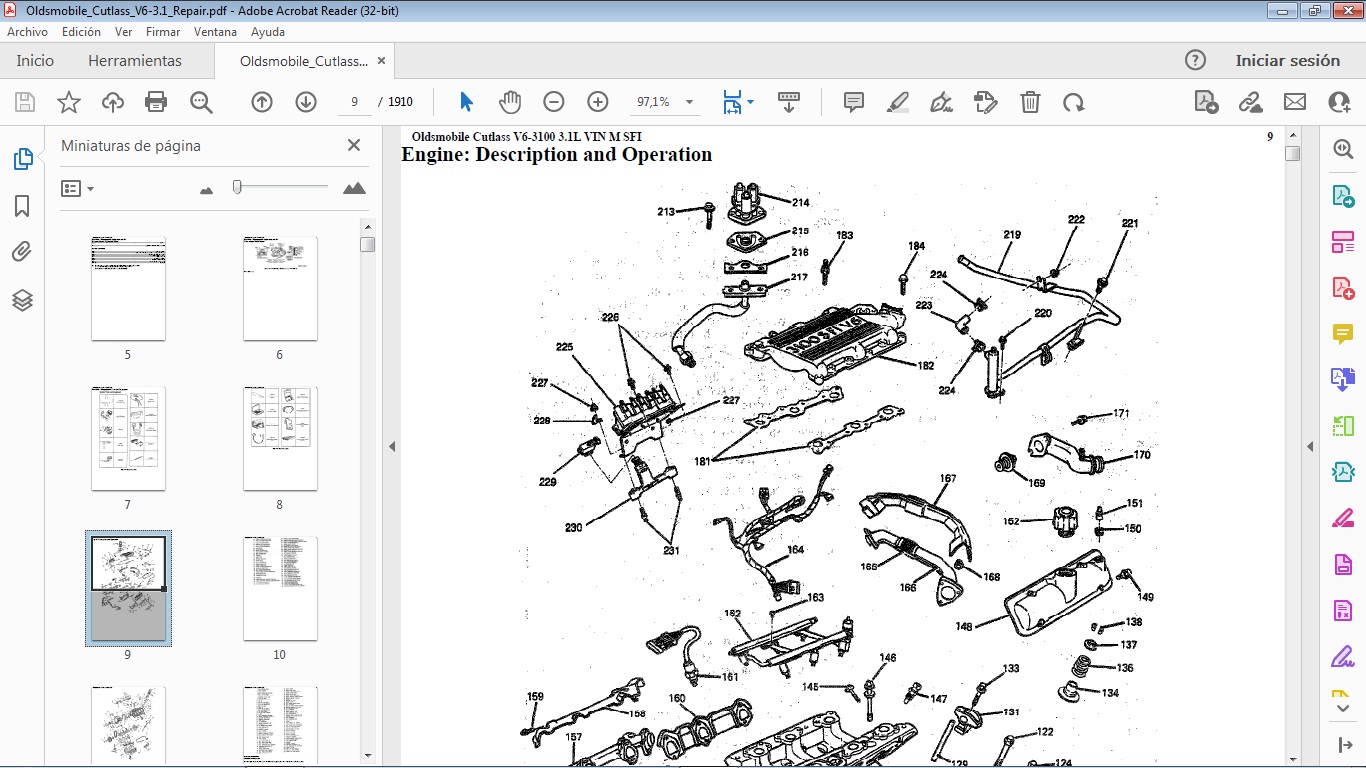Open yellow Comment tool in right pane
Viewport: 1366px width, 768px height.
coord(1342,333)
